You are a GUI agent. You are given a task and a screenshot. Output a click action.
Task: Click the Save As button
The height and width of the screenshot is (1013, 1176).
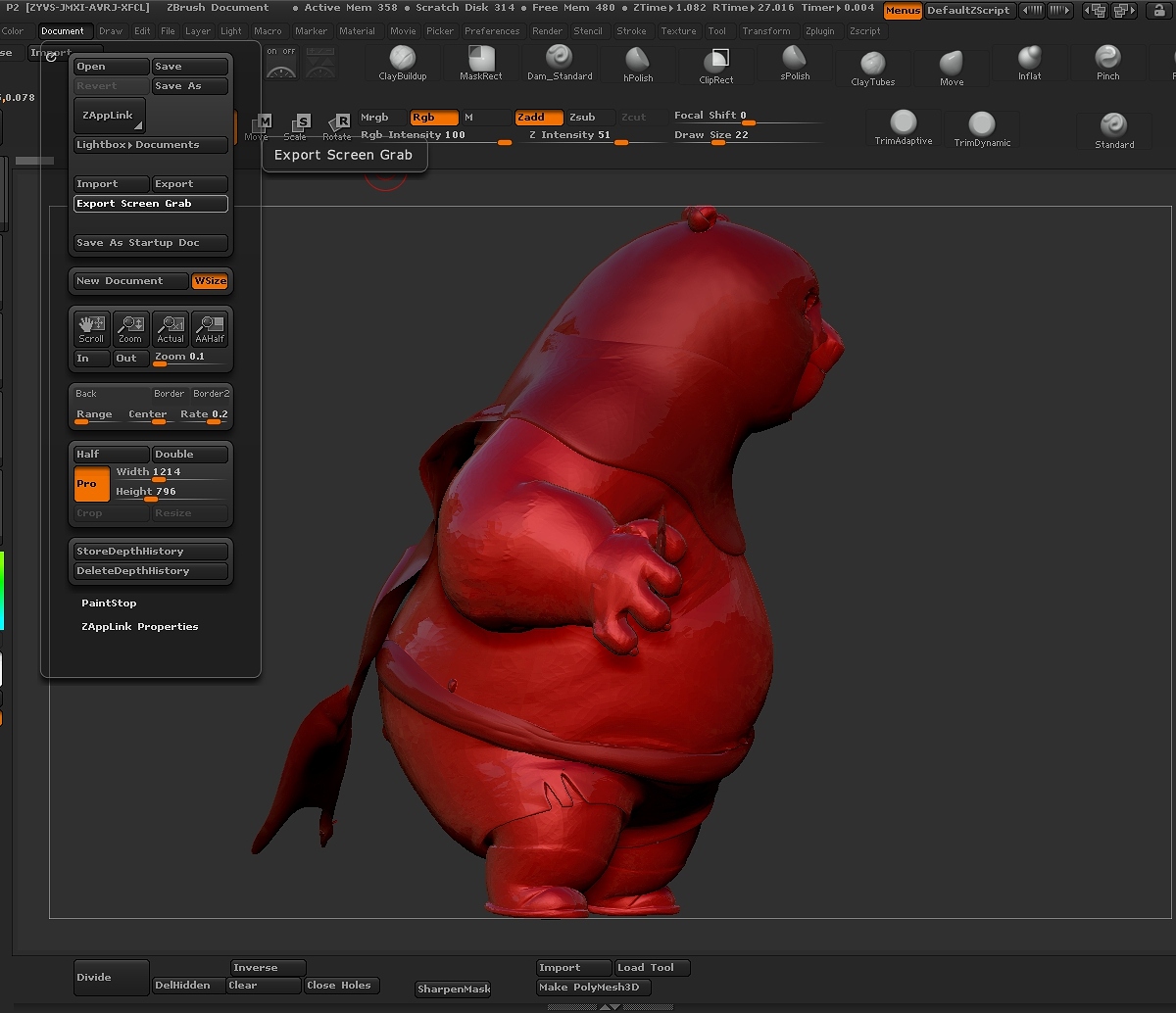[190, 86]
